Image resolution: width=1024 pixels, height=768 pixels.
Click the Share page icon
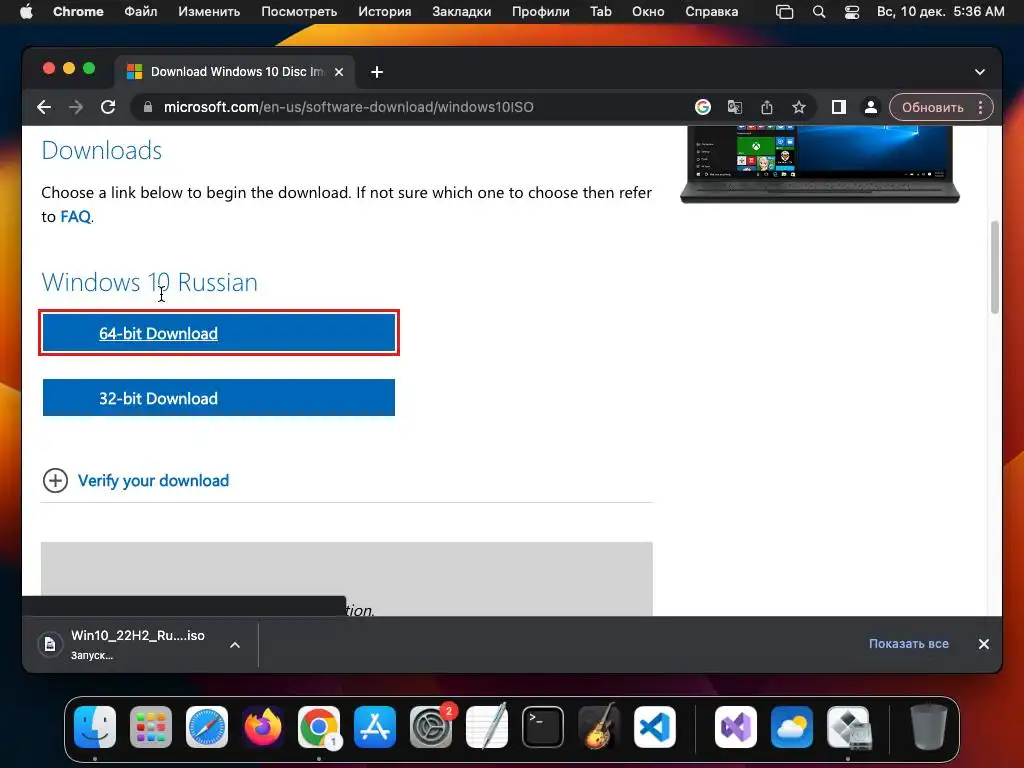pyautogui.click(x=767, y=107)
